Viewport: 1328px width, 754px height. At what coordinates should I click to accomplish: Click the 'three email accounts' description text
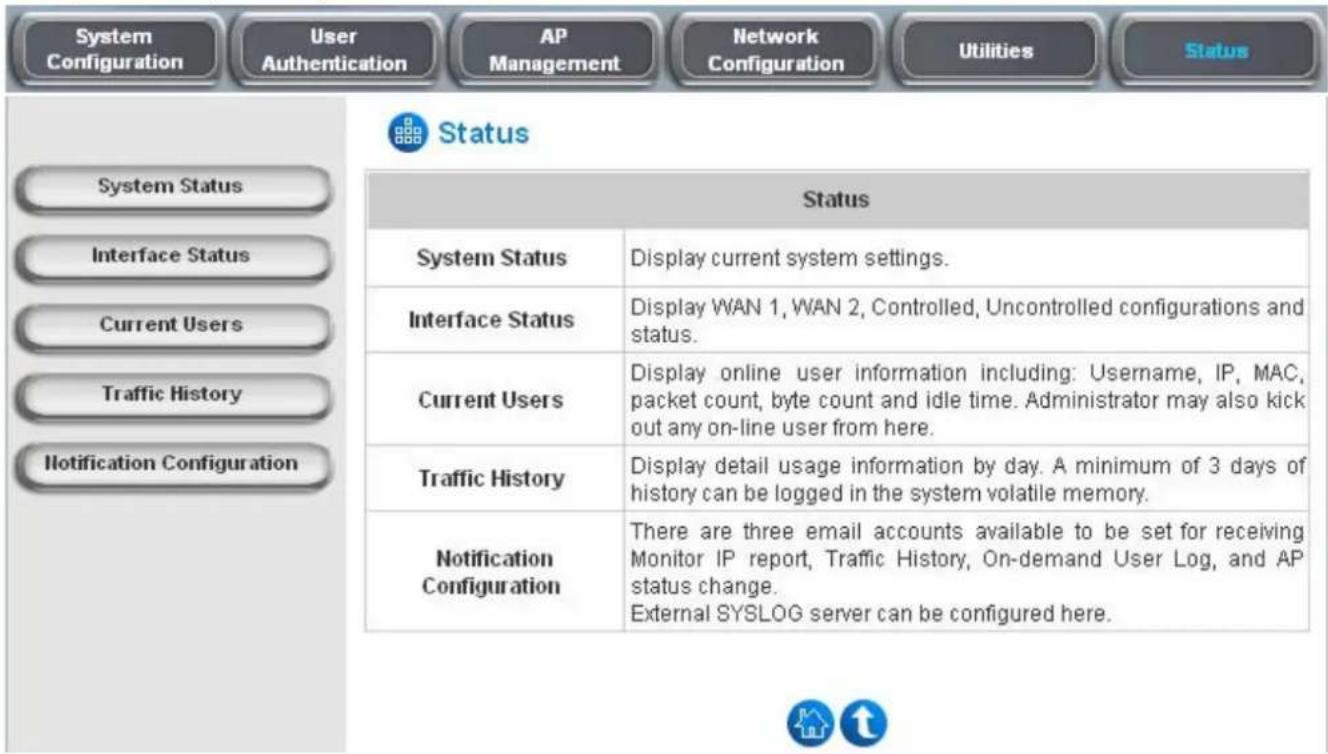click(x=967, y=558)
